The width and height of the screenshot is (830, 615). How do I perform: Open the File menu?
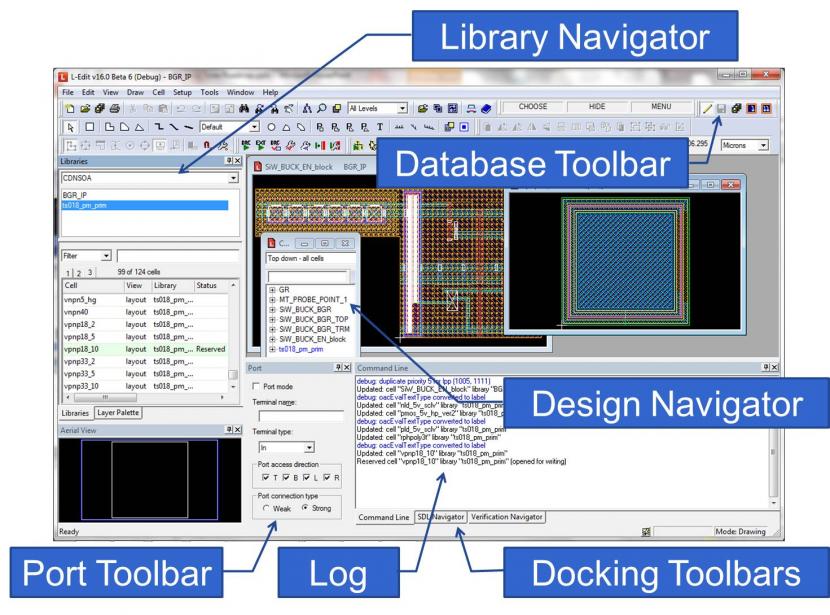(68, 92)
